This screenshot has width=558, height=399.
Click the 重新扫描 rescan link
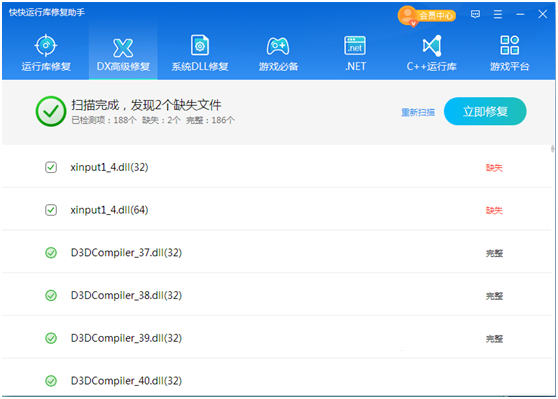[x=418, y=112]
